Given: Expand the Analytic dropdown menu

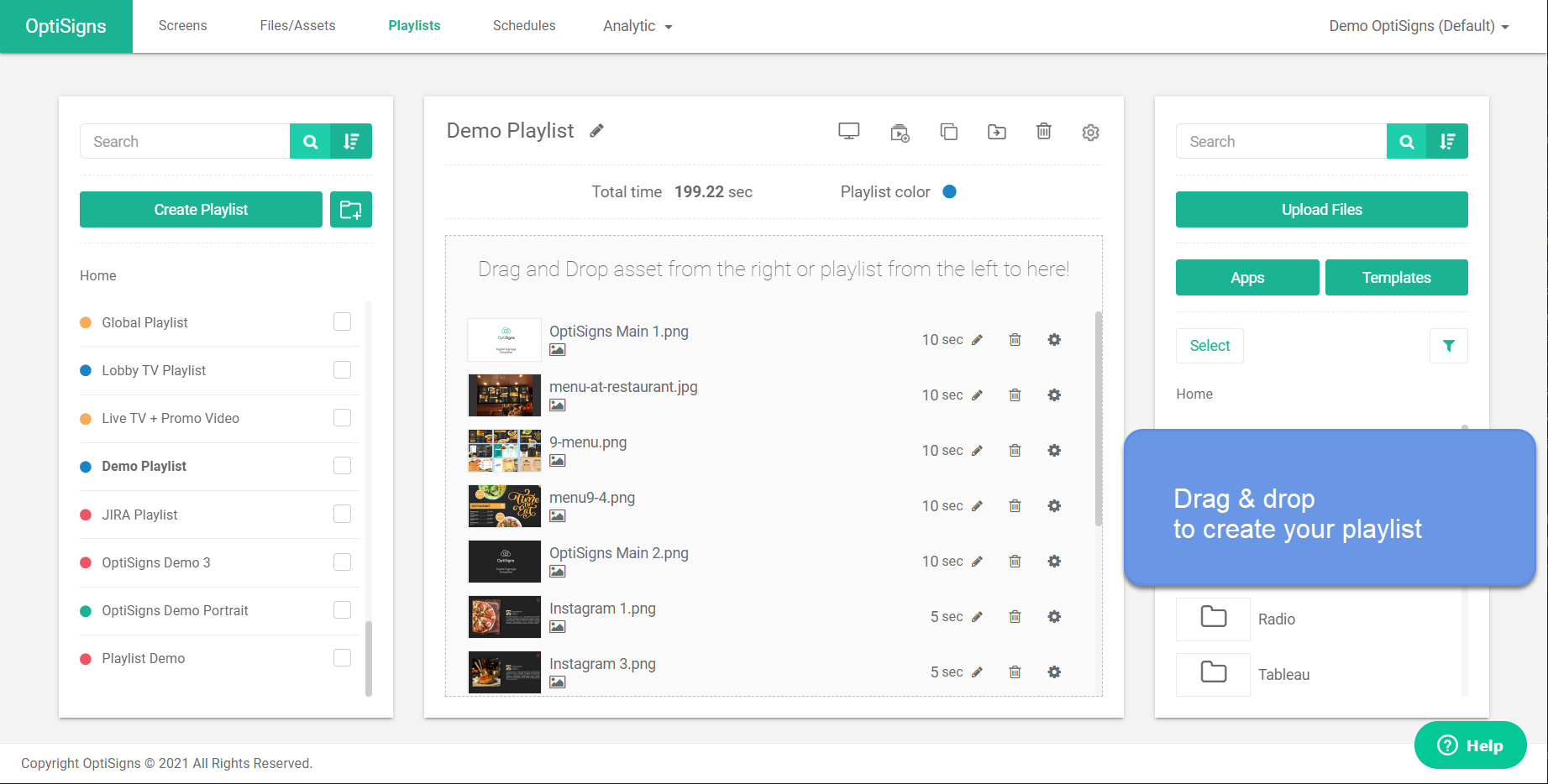Looking at the screenshot, I should coord(638,26).
